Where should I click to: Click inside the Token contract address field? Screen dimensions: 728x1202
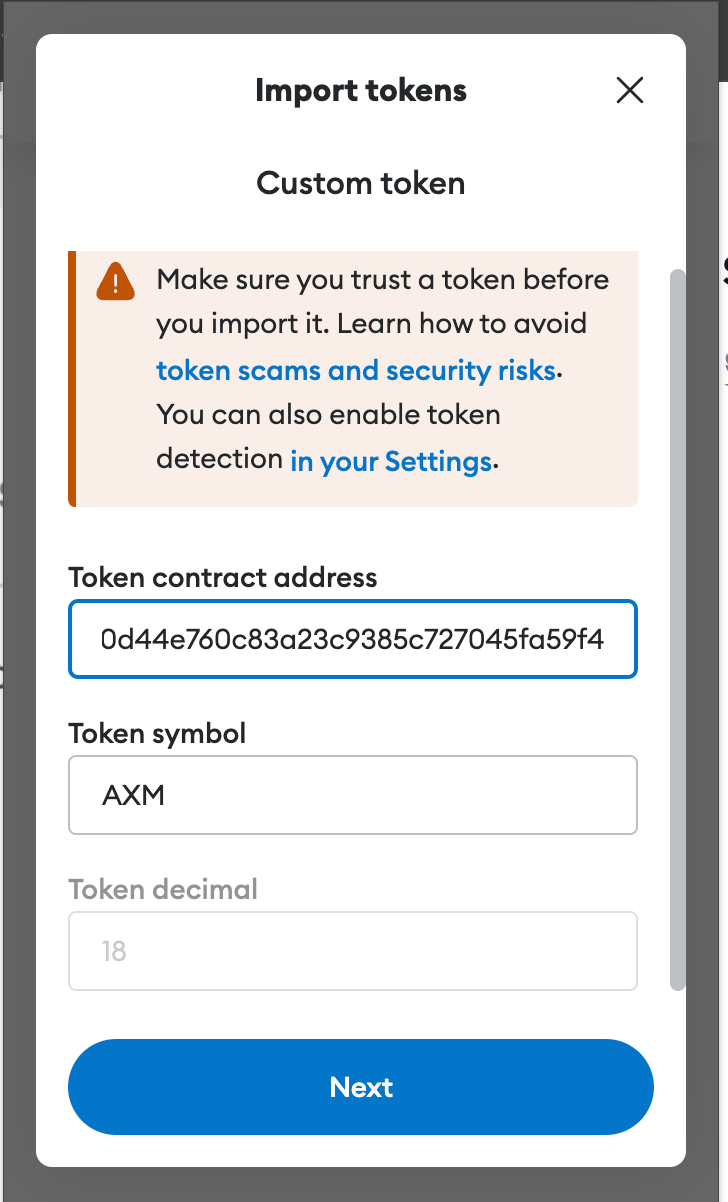point(353,638)
